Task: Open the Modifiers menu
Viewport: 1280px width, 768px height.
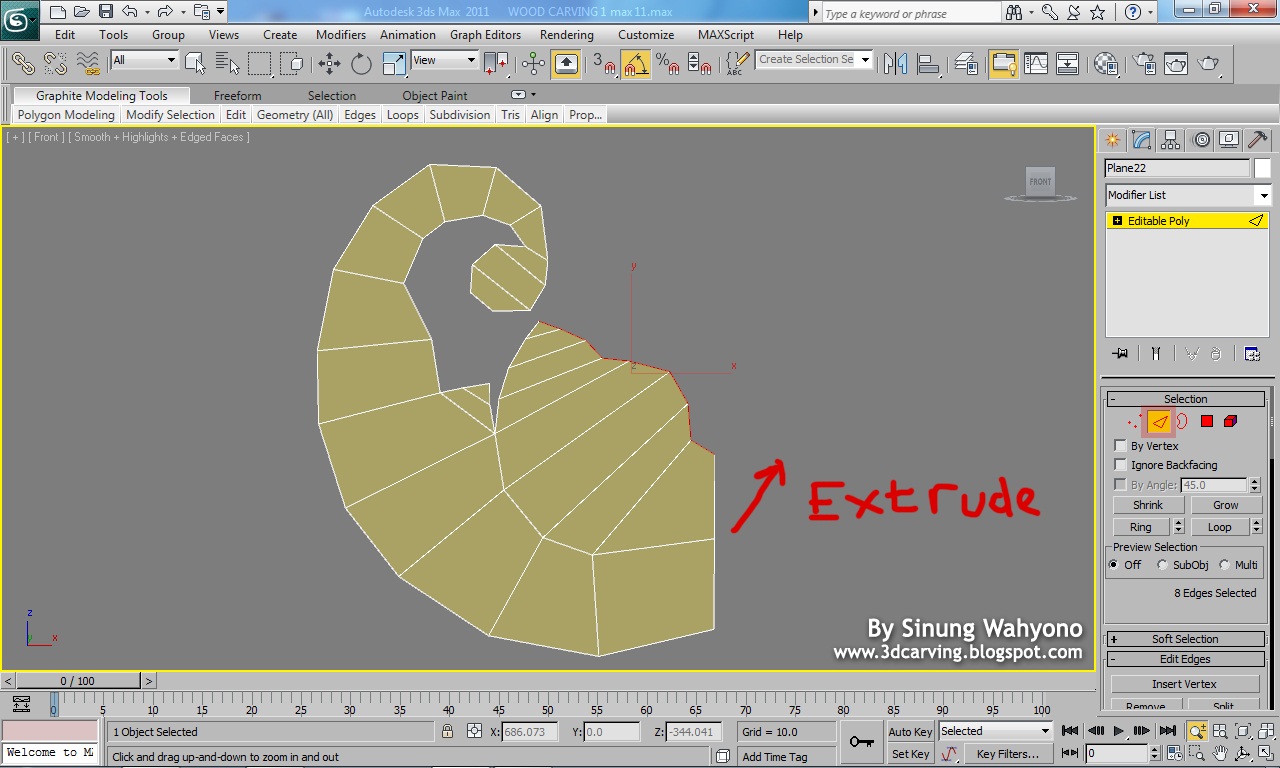Action: (341, 34)
